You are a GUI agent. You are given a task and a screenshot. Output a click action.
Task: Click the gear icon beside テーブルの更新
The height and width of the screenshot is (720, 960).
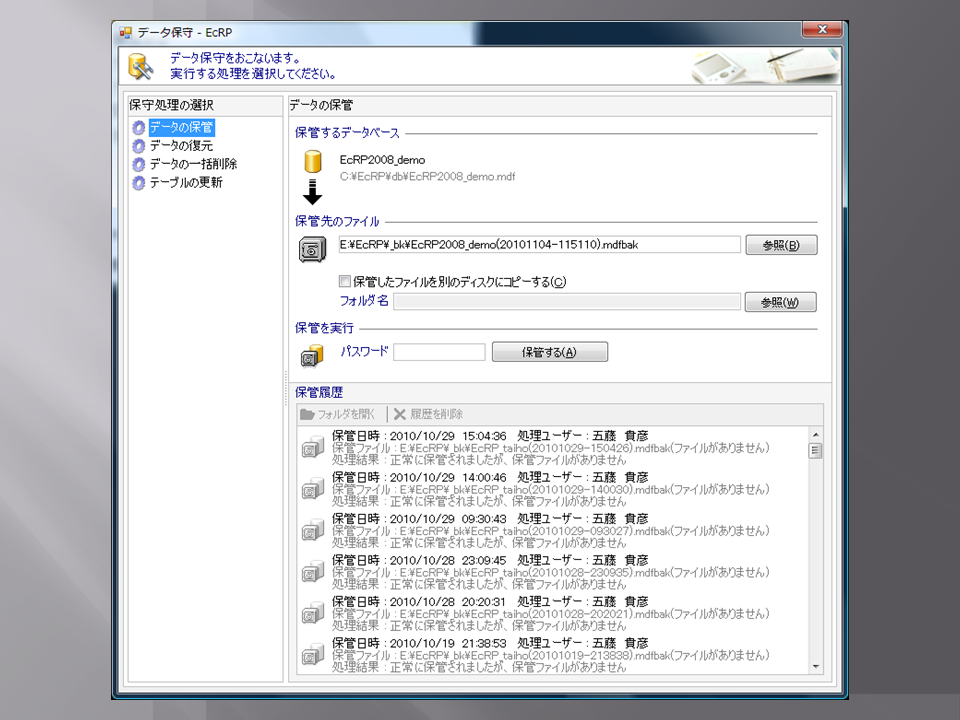[x=139, y=183]
